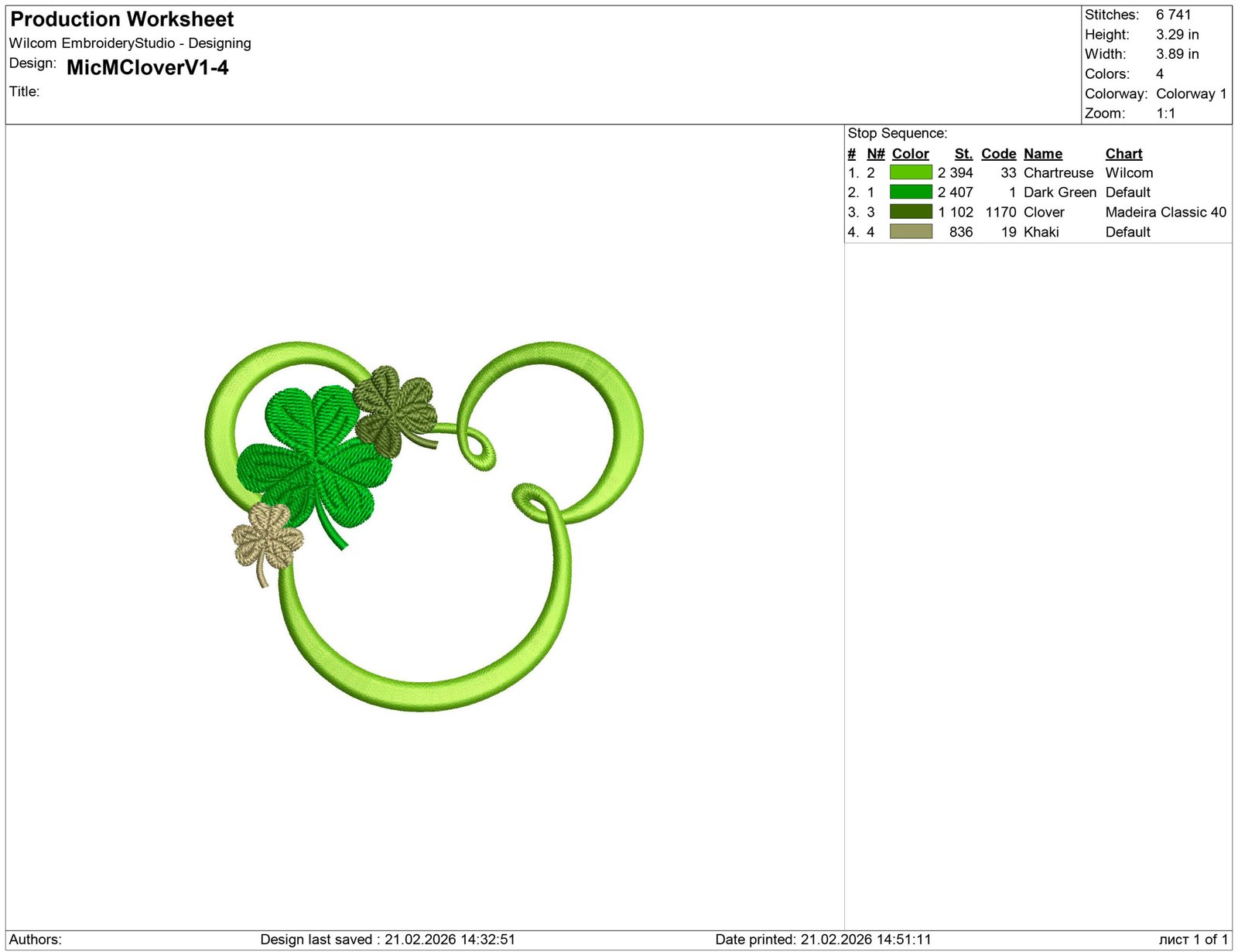
Task: Click the Code column header
Action: point(998,154)
